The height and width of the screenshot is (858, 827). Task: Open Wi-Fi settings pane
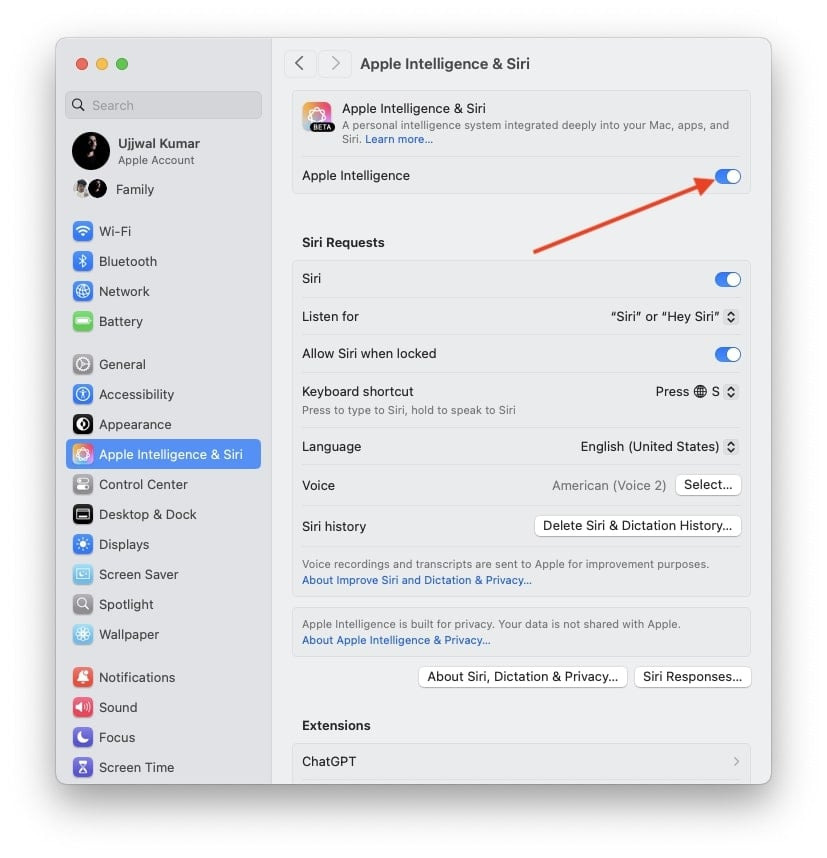point(163,231)
